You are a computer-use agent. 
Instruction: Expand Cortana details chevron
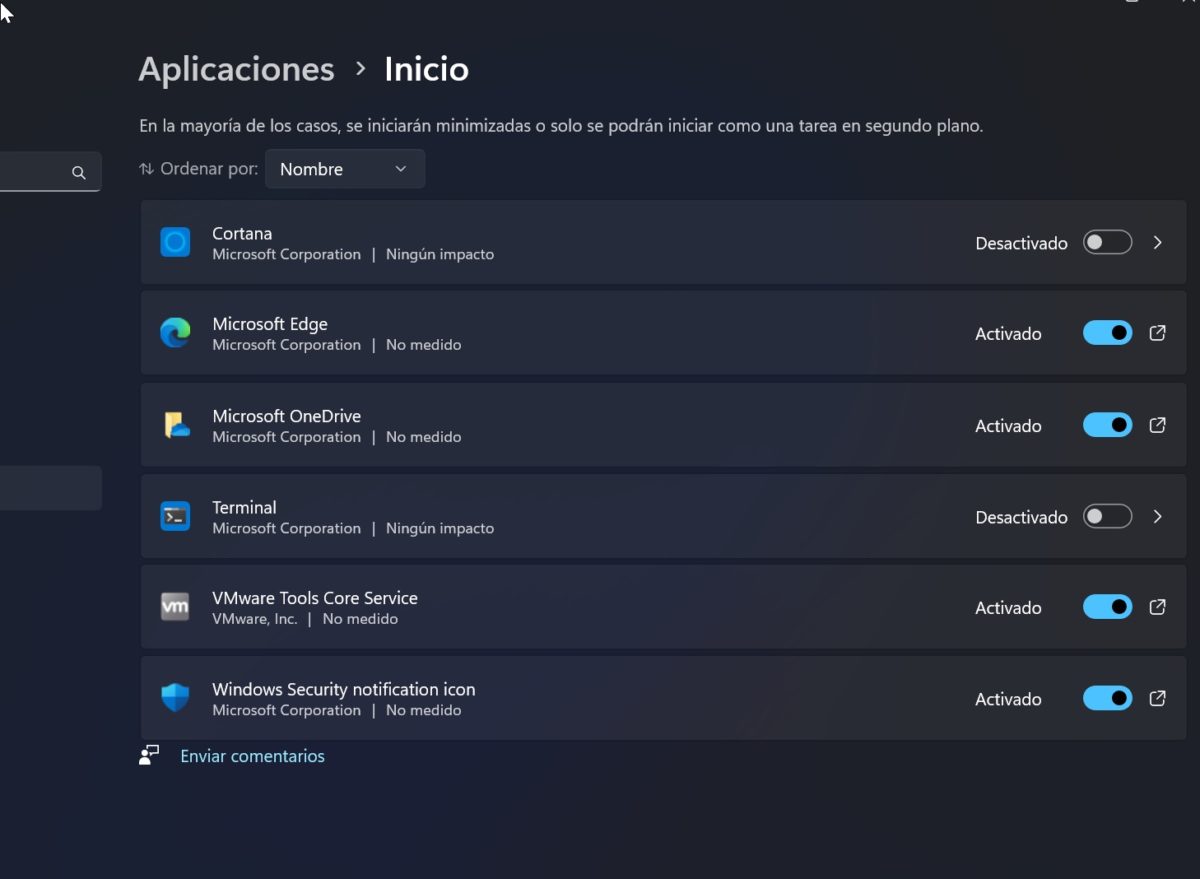coord(1157,242)
